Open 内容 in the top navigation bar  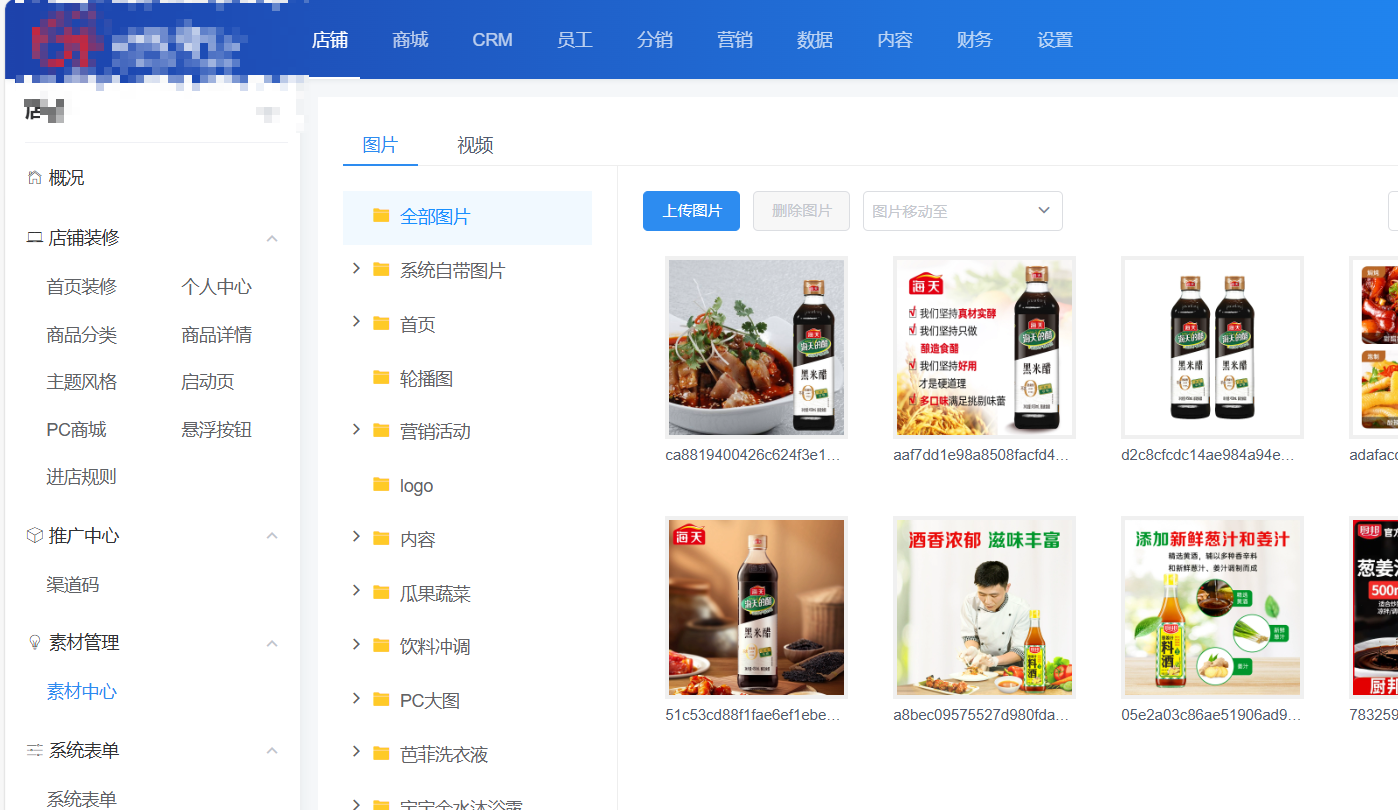895,40
